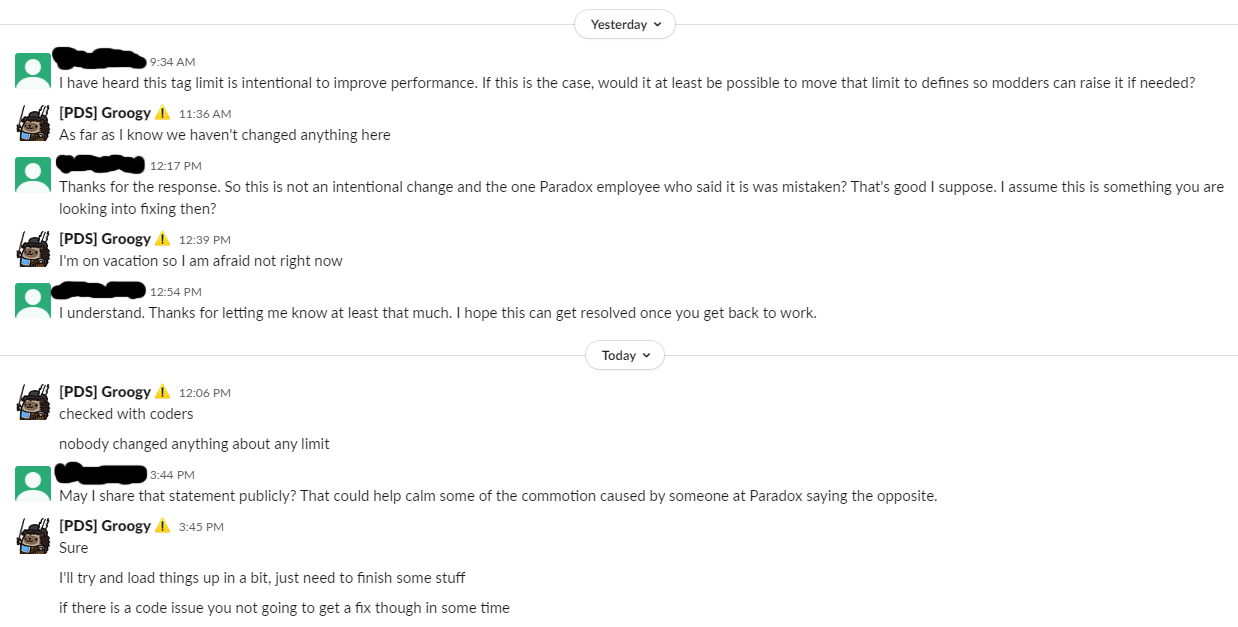Image resolution: width=1238 pixels, height=627 pixels.
Task: Open [PDS] Groogy profile name at 3:45 PM
Action: pos(105,526)
